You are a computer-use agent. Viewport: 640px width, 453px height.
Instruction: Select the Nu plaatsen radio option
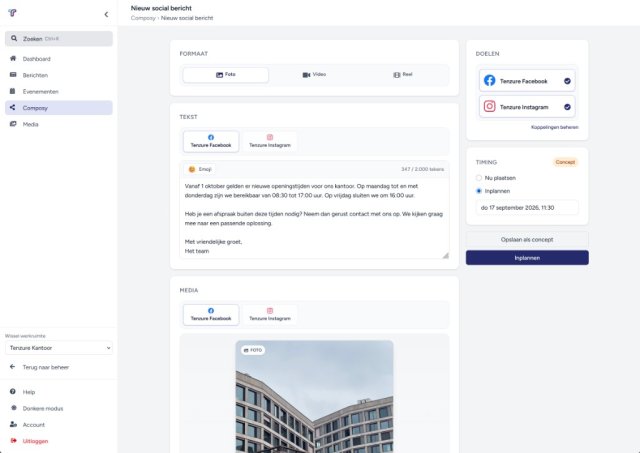point(479,178)
